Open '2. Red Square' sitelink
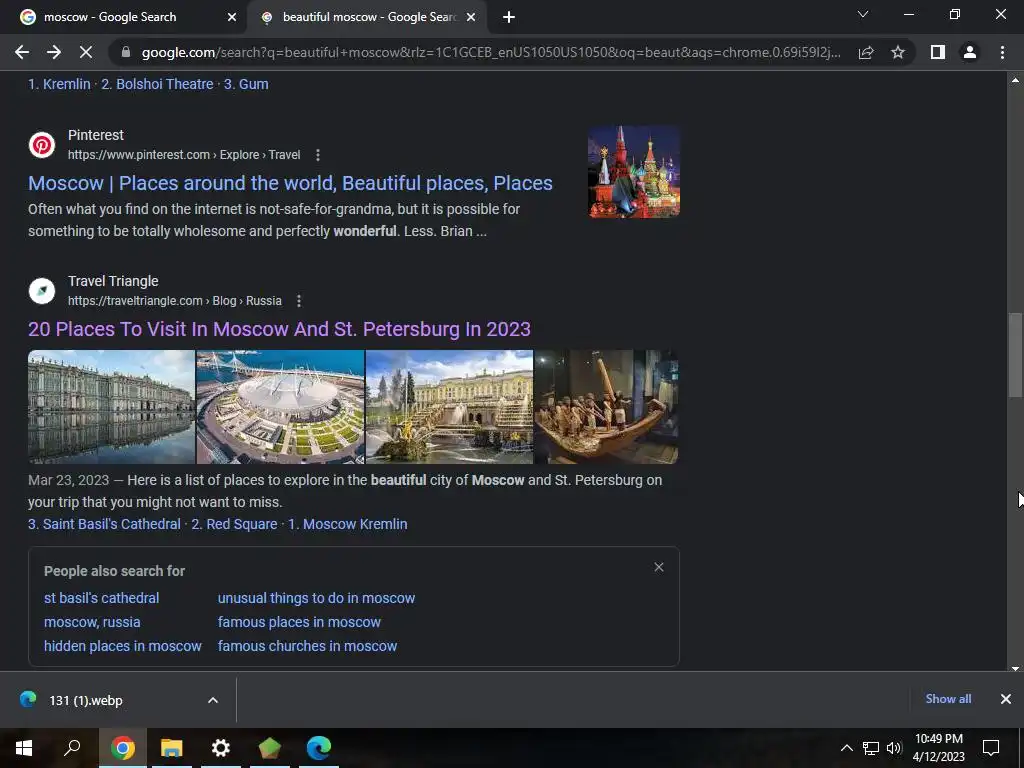This screenshot has height=768, width=1024. click(x=234, y=524)
